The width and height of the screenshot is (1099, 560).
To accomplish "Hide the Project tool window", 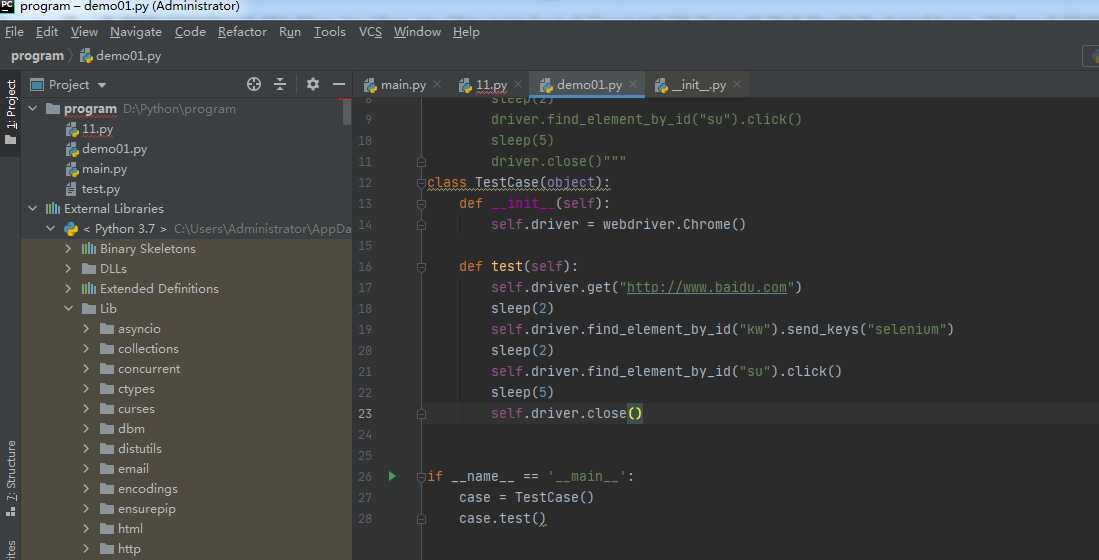I will point(339,84).
